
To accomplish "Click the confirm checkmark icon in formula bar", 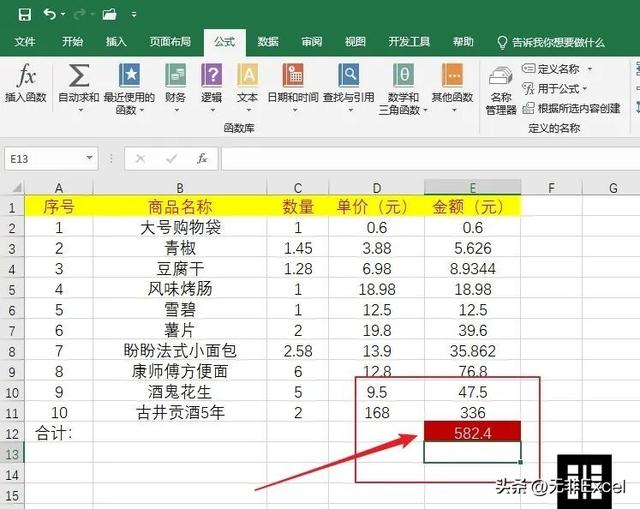I will coord(171,158).
